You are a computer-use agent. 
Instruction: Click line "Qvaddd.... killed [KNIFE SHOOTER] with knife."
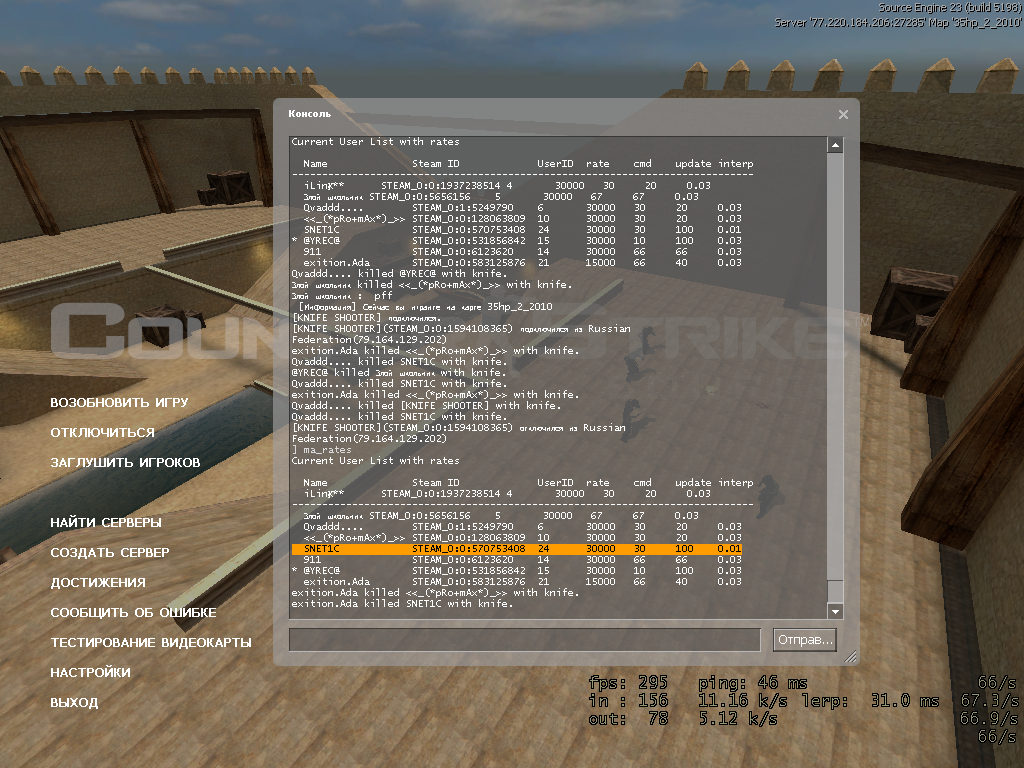[x=426, y=406]
